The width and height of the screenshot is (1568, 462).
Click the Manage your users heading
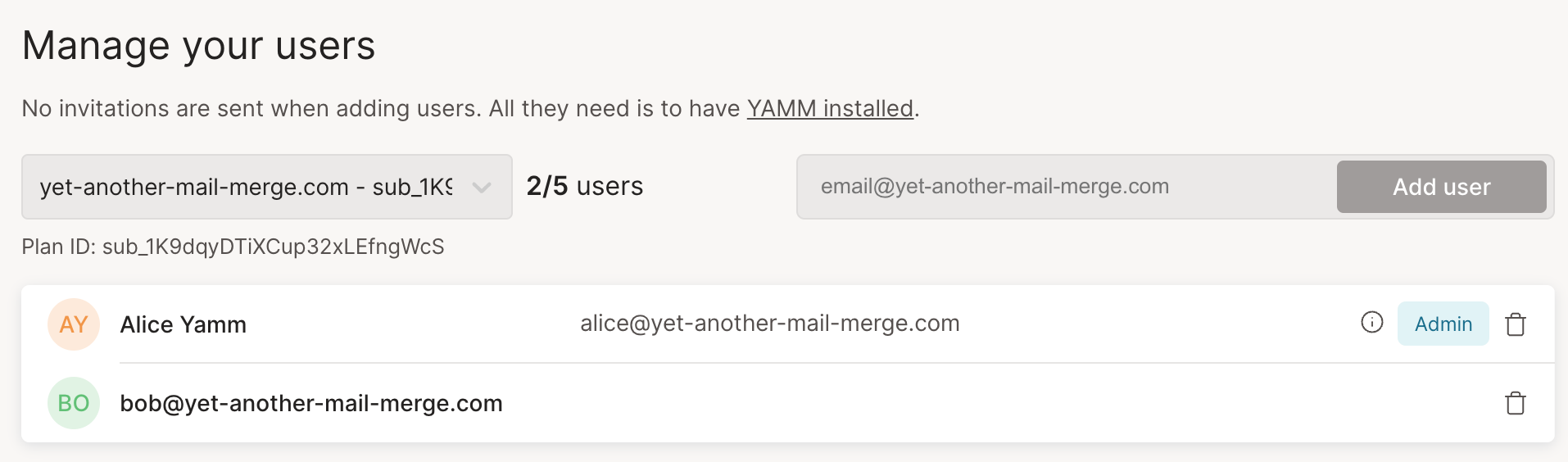(198, 46)
